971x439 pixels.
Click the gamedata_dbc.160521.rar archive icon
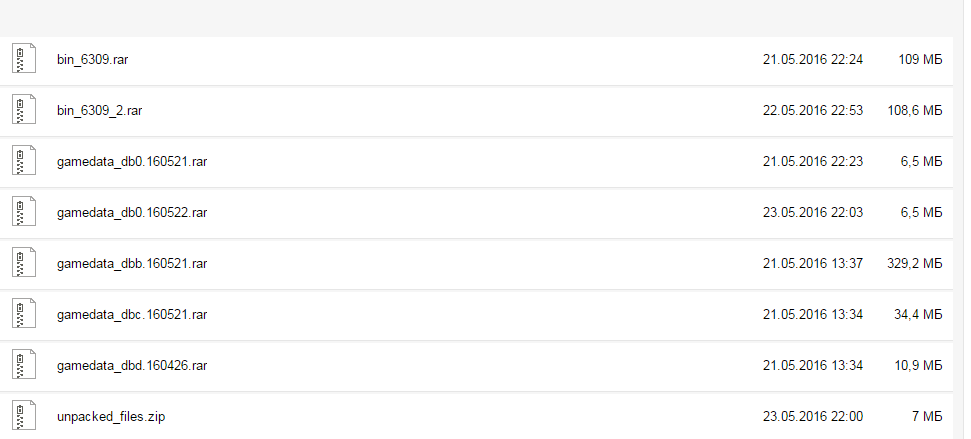24,314
